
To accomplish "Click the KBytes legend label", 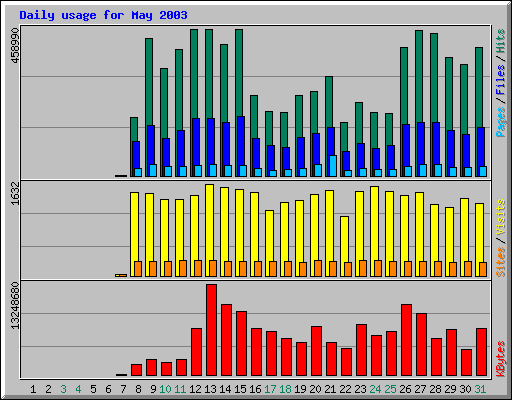I will (501, 359).
